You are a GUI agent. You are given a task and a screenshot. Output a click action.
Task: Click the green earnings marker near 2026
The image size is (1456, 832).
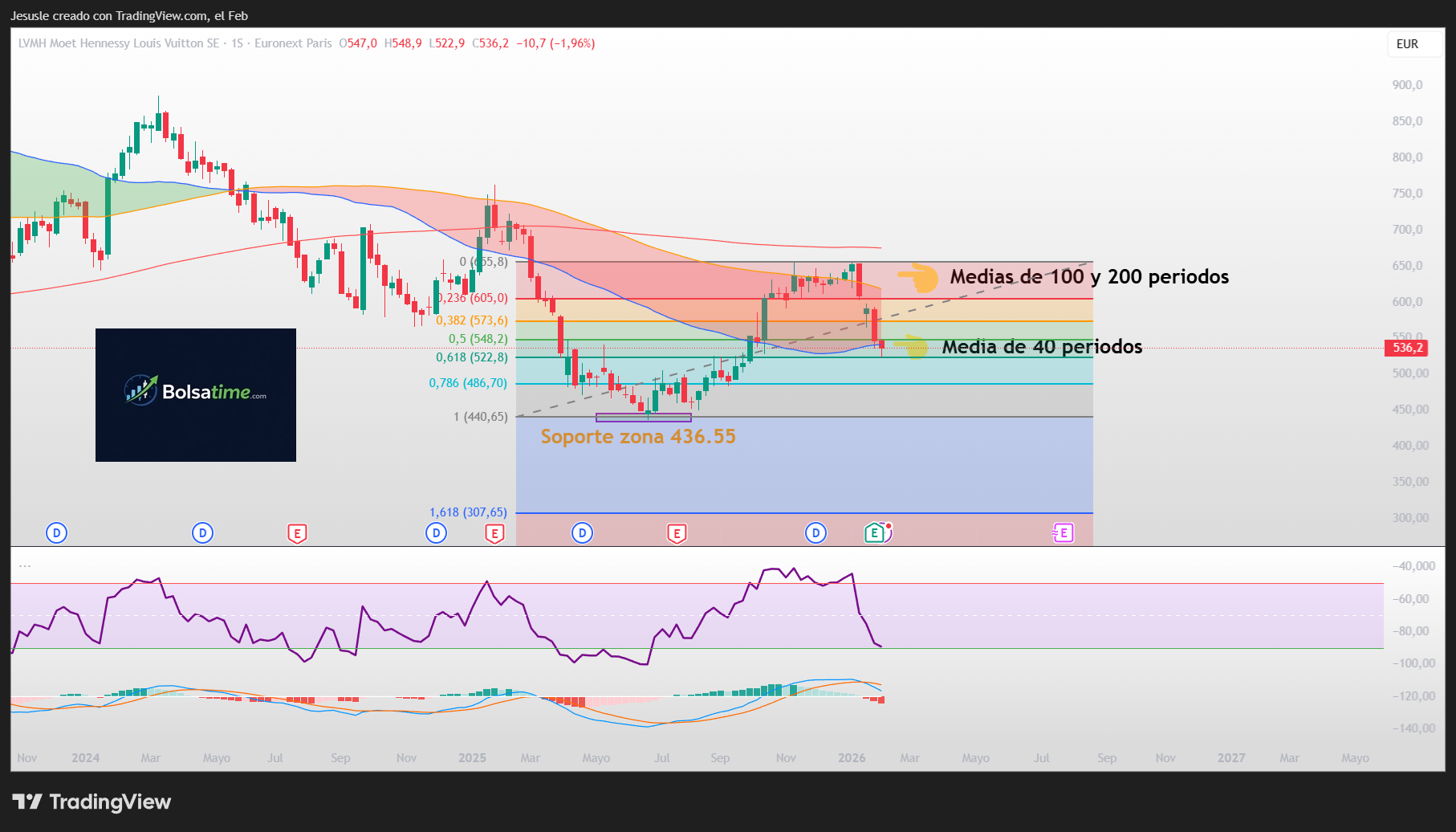[x=875, y=533]
